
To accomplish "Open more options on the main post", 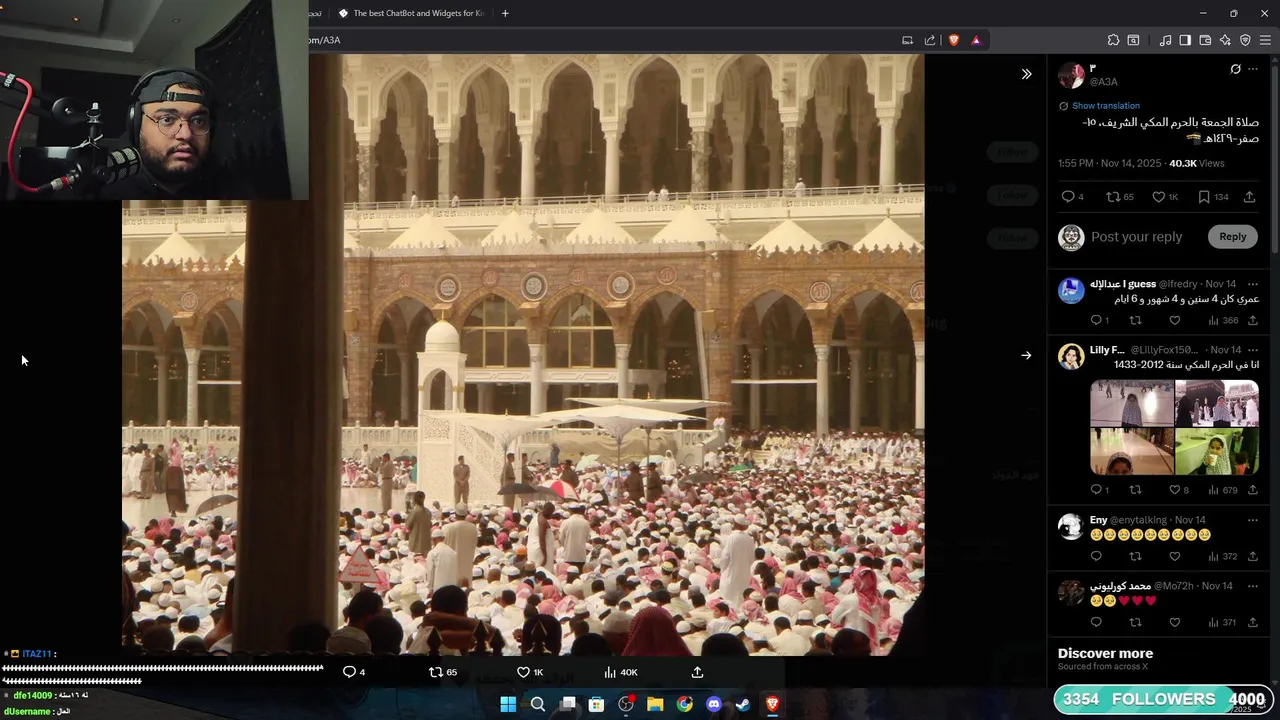I will point(1253,69).
